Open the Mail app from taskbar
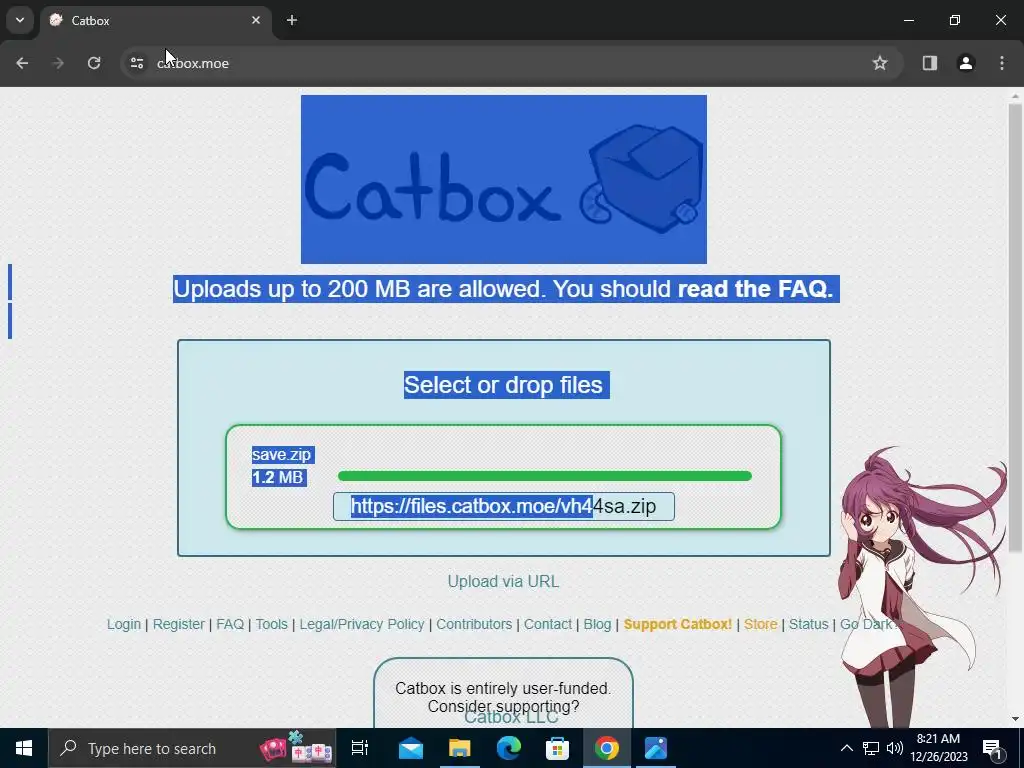The height and width of the screenshot is (768, 1024). [x=411, y=748]
